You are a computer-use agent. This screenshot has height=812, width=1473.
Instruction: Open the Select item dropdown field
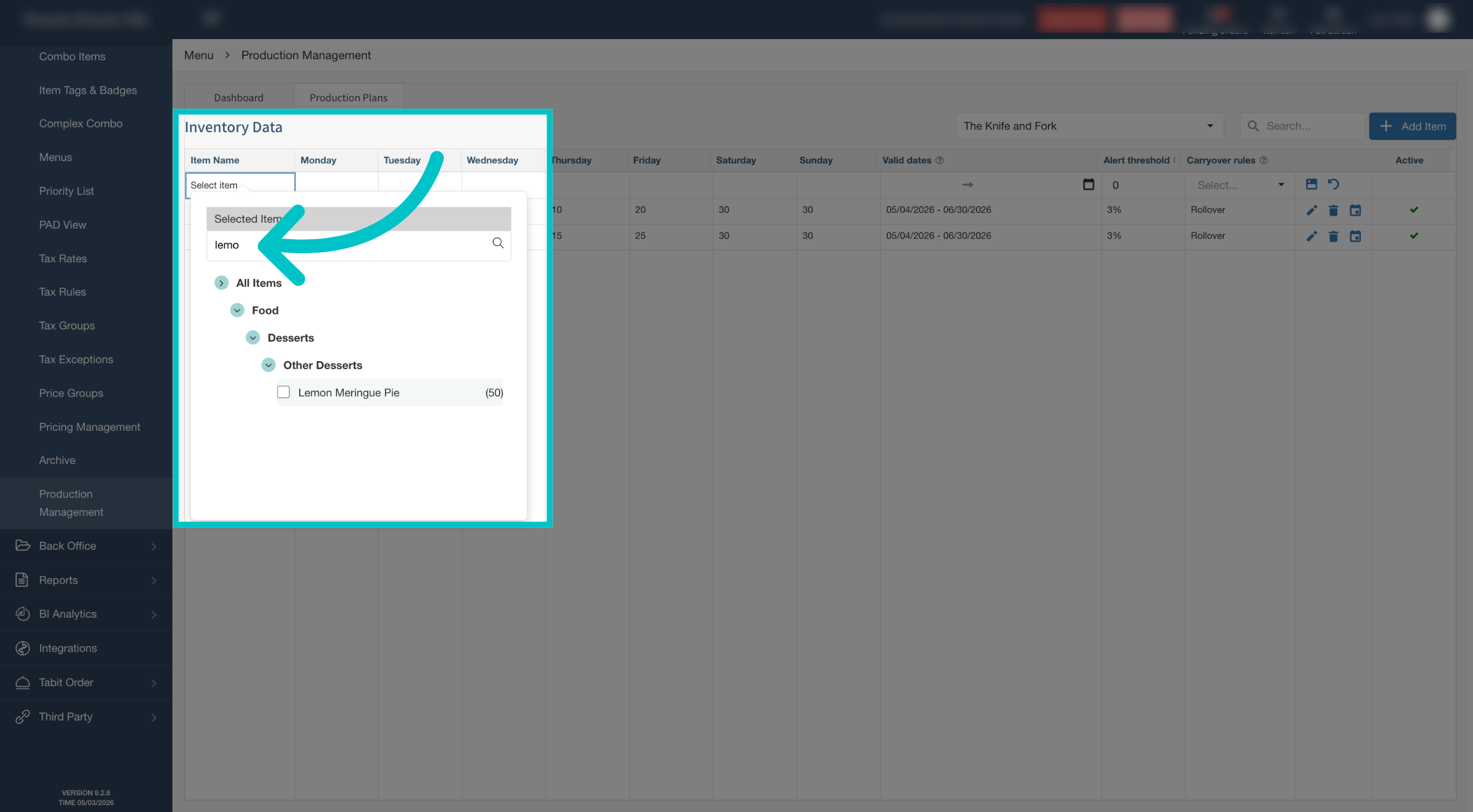tap(240, 185)
